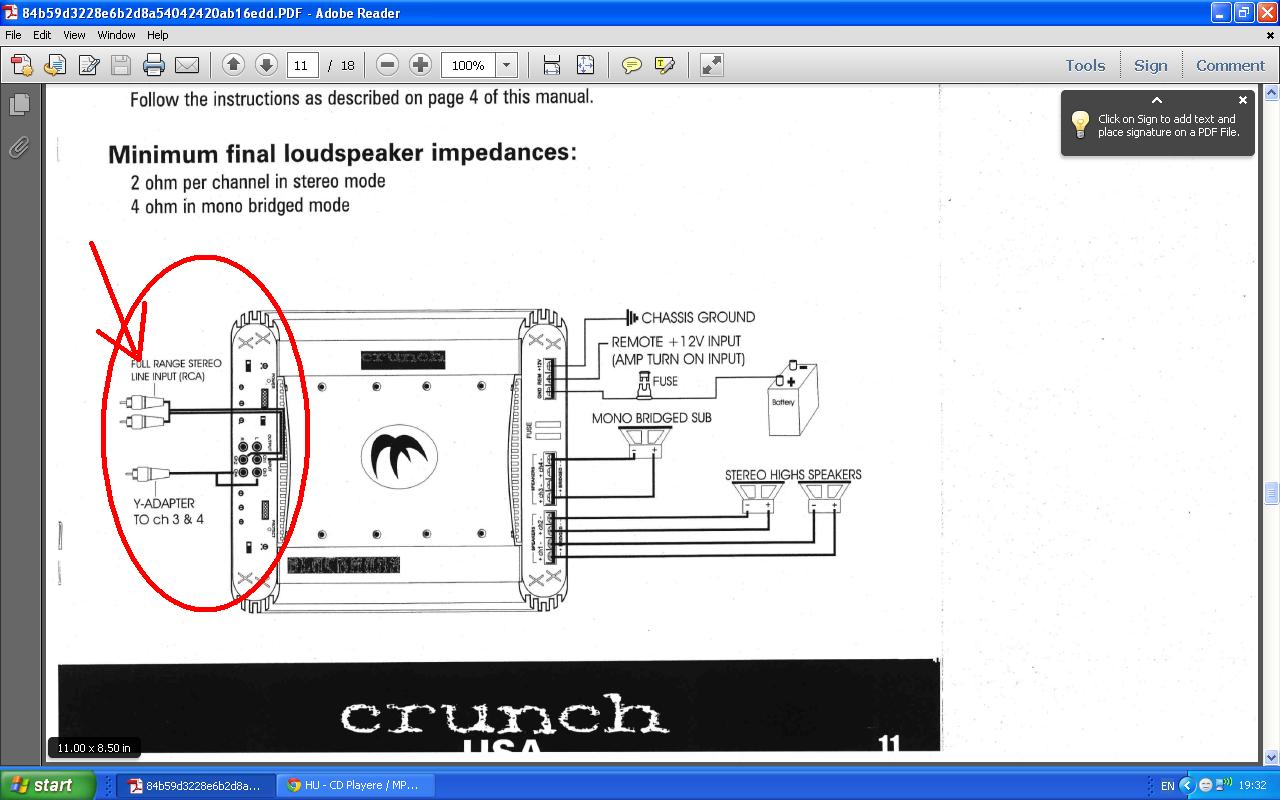Close the Sign tip notification

pyautogui.click(x=1243, y=100)
